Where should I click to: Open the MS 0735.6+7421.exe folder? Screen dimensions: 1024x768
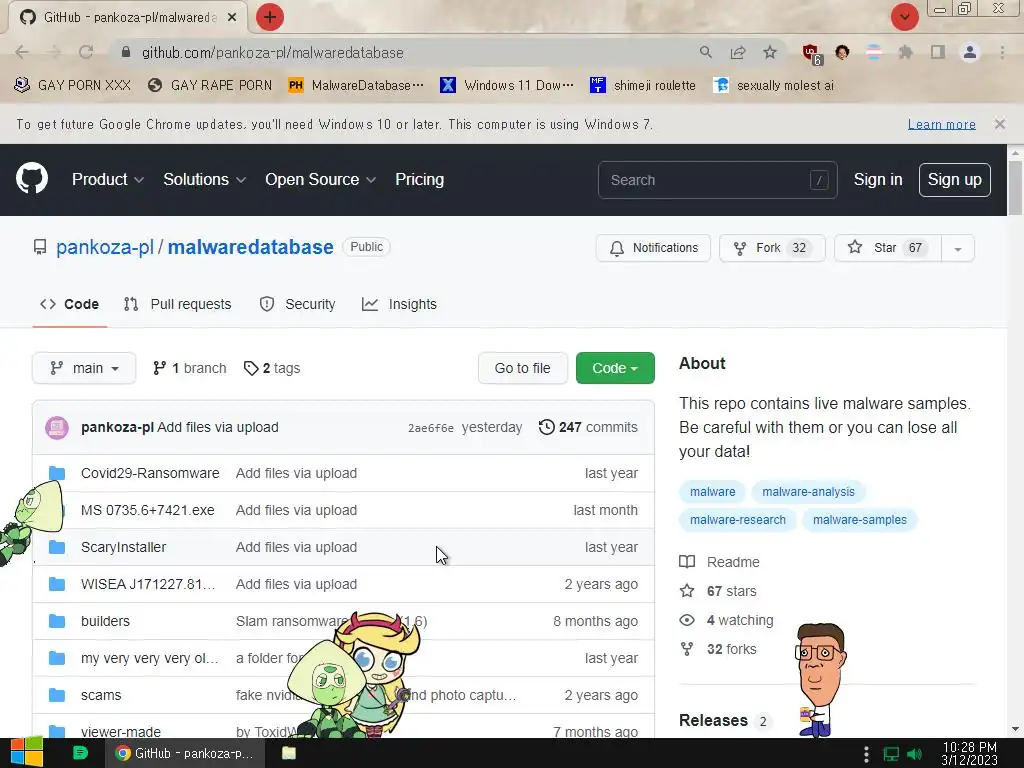coord(148,510)
